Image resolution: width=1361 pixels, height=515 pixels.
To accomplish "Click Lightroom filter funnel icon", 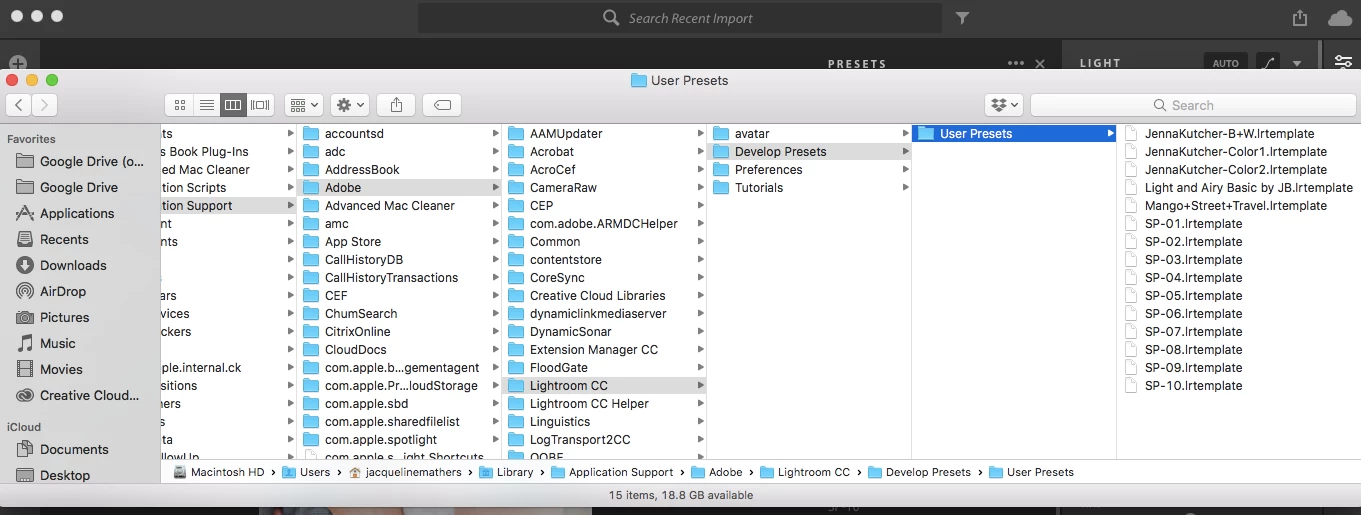I will 962,18.
